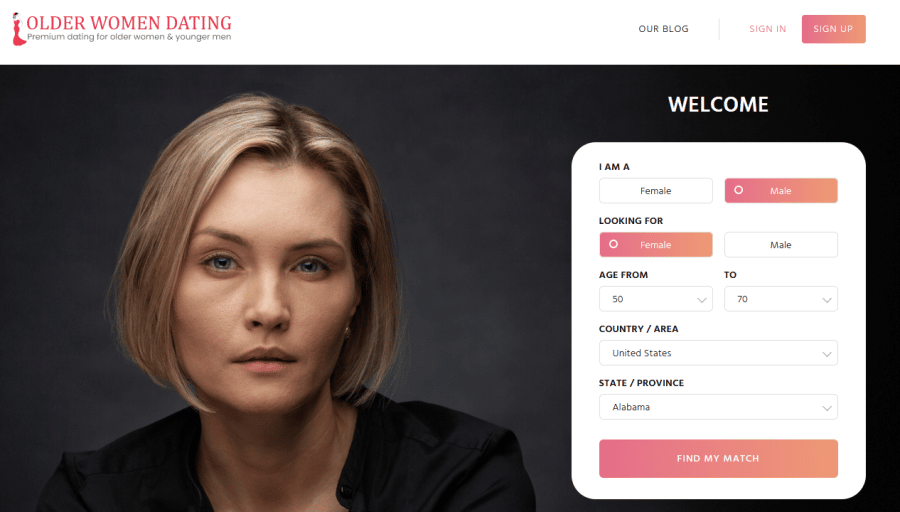Click the Find My Match button
Screen dimensions: 900x512
click(x=718, y=458)
